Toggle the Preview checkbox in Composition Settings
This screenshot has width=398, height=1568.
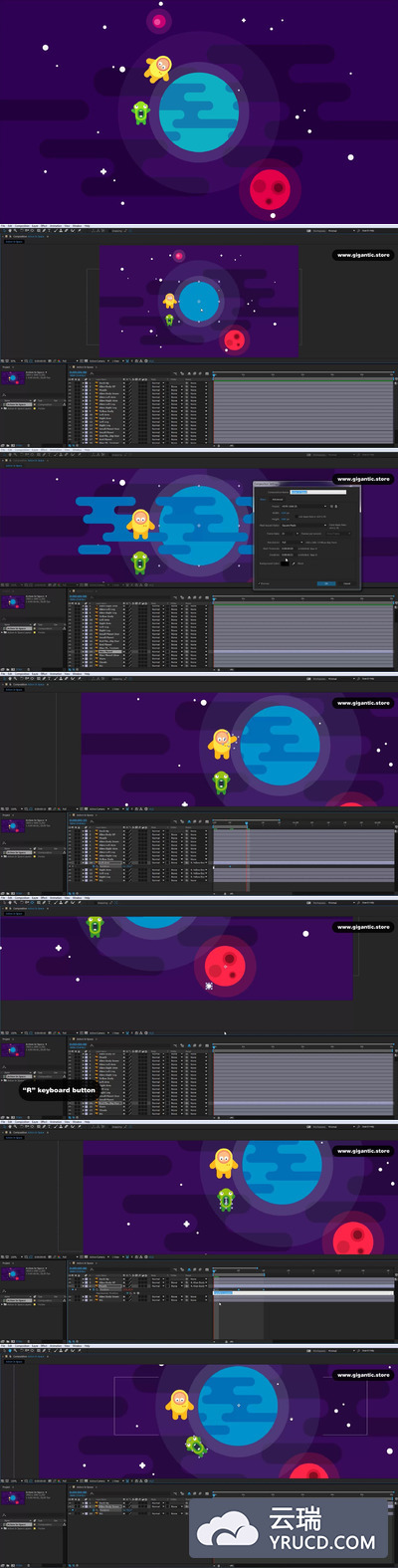pos(259,583)
